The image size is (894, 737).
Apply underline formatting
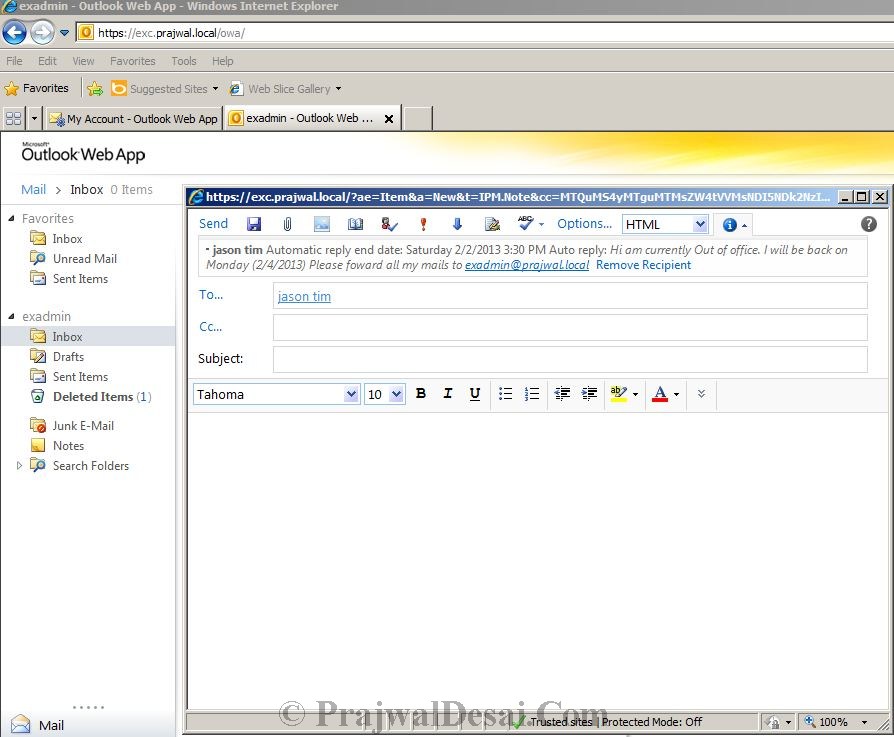(474, 394)
